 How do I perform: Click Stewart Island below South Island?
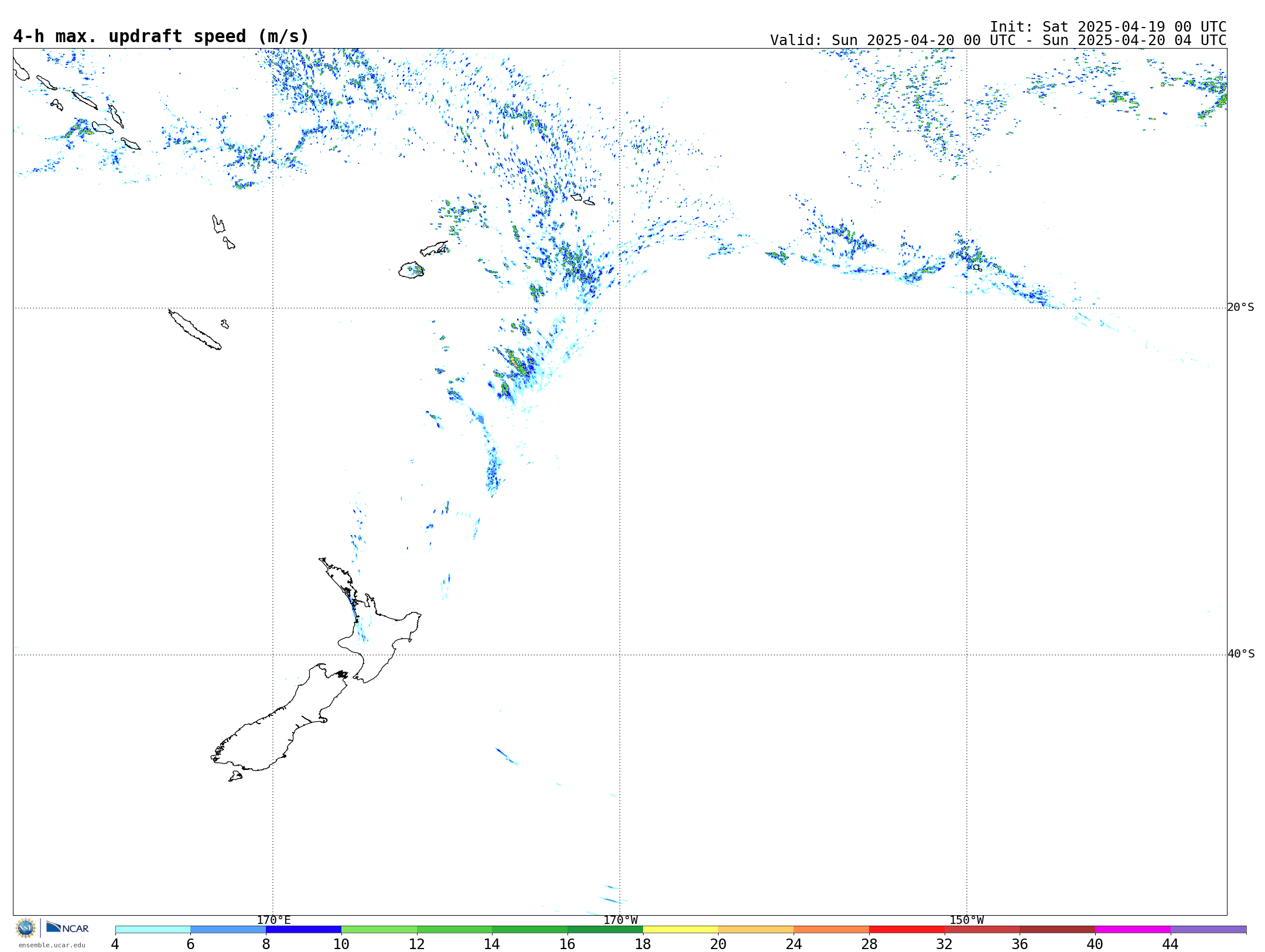tap(235, 776)
